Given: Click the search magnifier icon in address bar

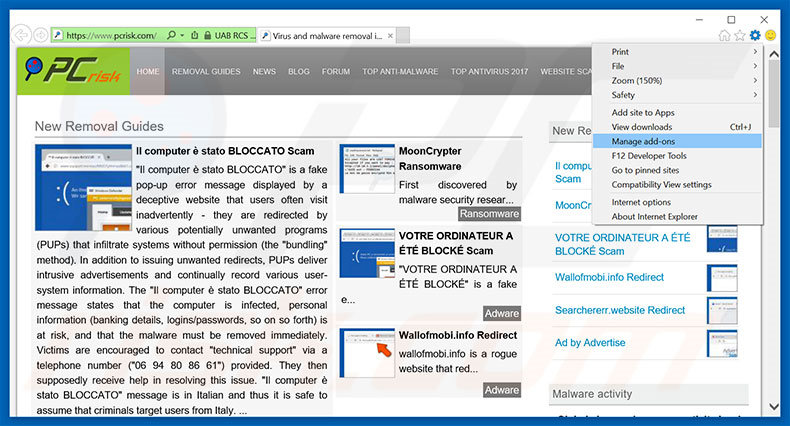Looking at the screenshot, I should coord(171,35).
